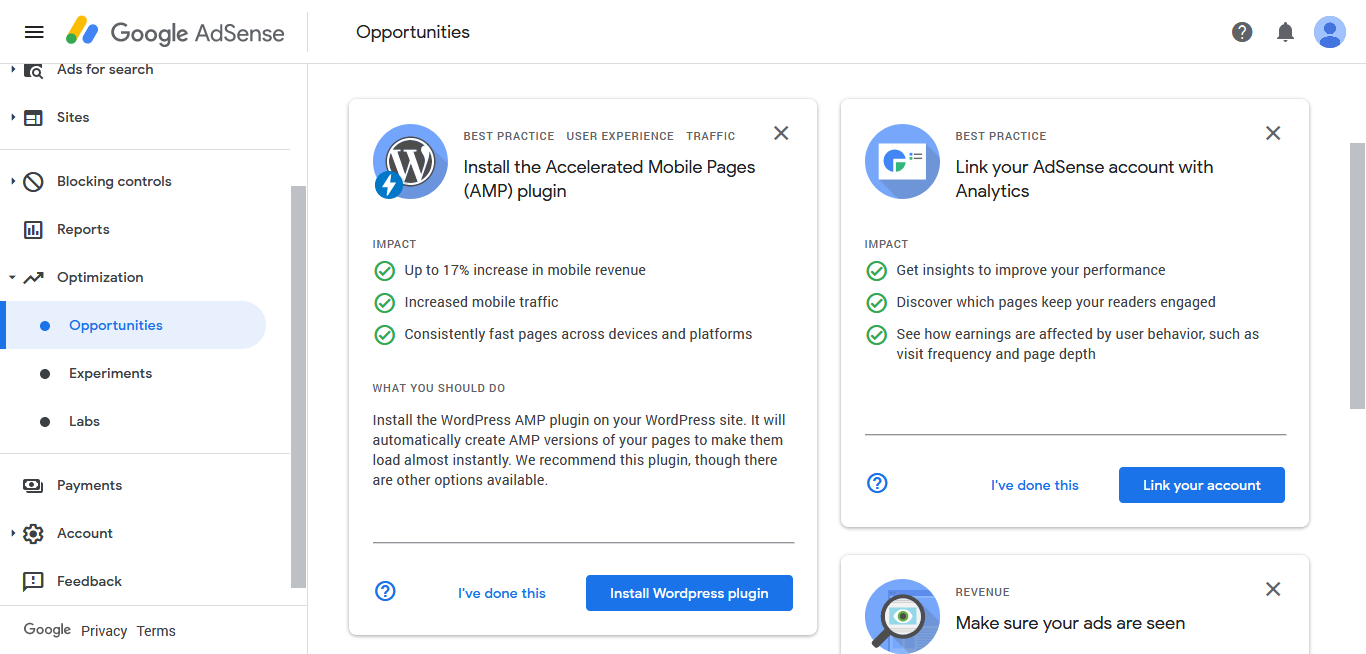Click the Install Wordpress plugin button
Viewport: 1366px width, 654px height.
(689, 593)
